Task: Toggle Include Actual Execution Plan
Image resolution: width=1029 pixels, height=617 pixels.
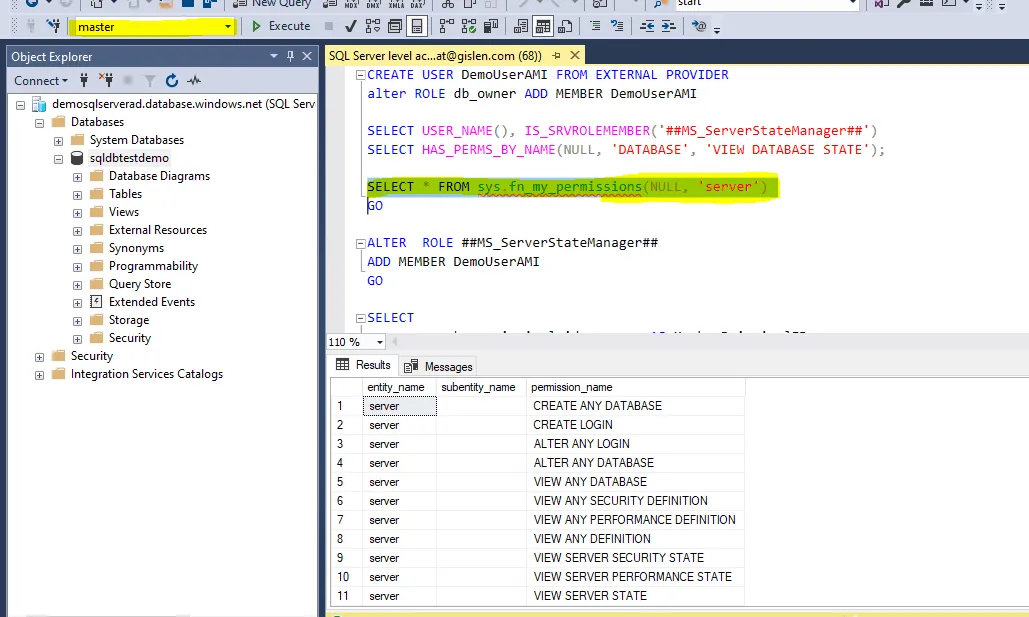Action: [447, 26]
